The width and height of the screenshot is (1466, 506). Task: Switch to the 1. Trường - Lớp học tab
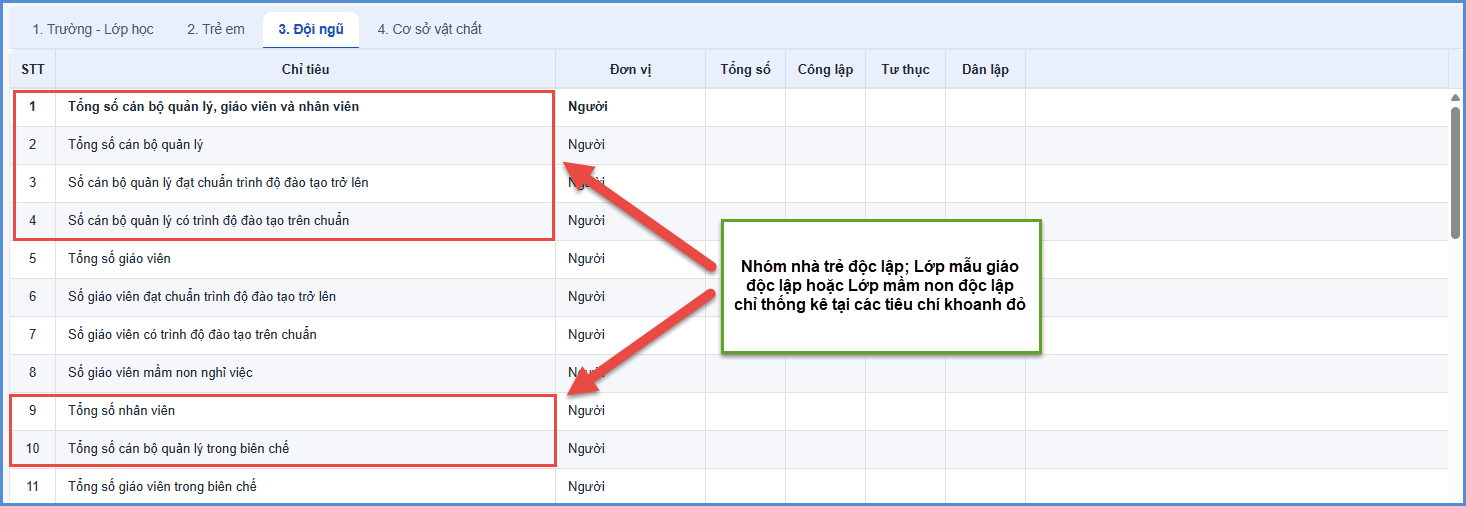pyautogui.click(x=93, y=29)
